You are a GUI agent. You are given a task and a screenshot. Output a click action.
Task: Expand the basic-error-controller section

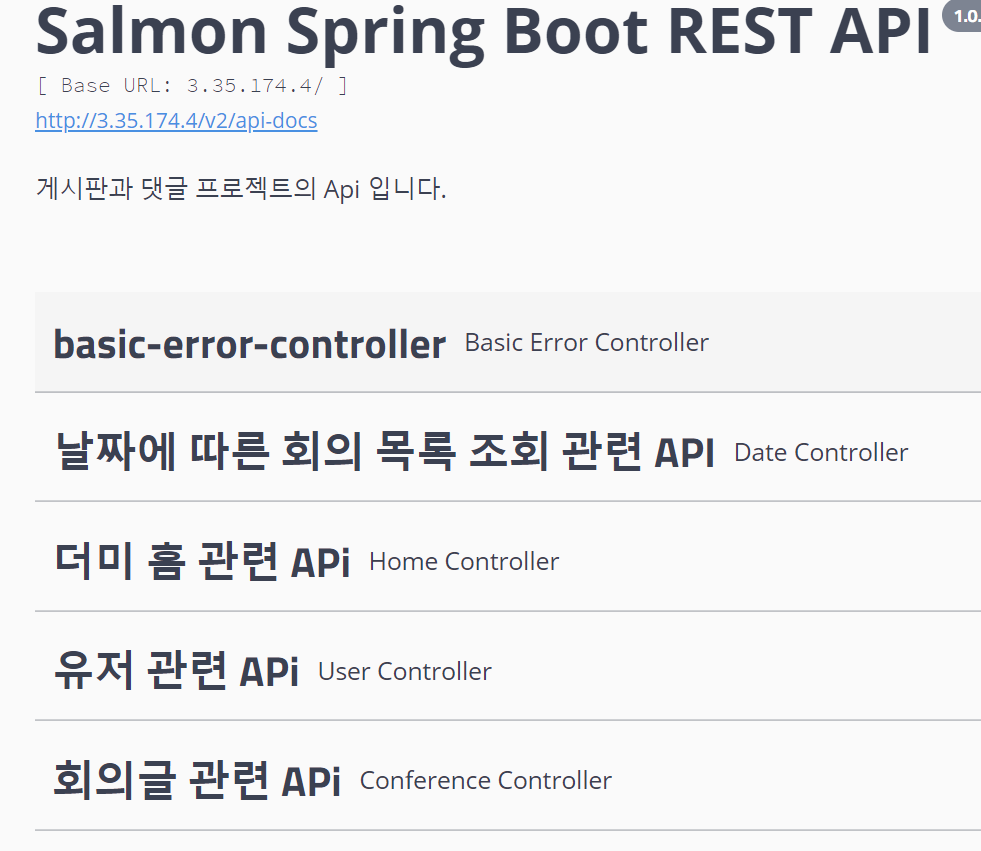click(x=249, y=344)
